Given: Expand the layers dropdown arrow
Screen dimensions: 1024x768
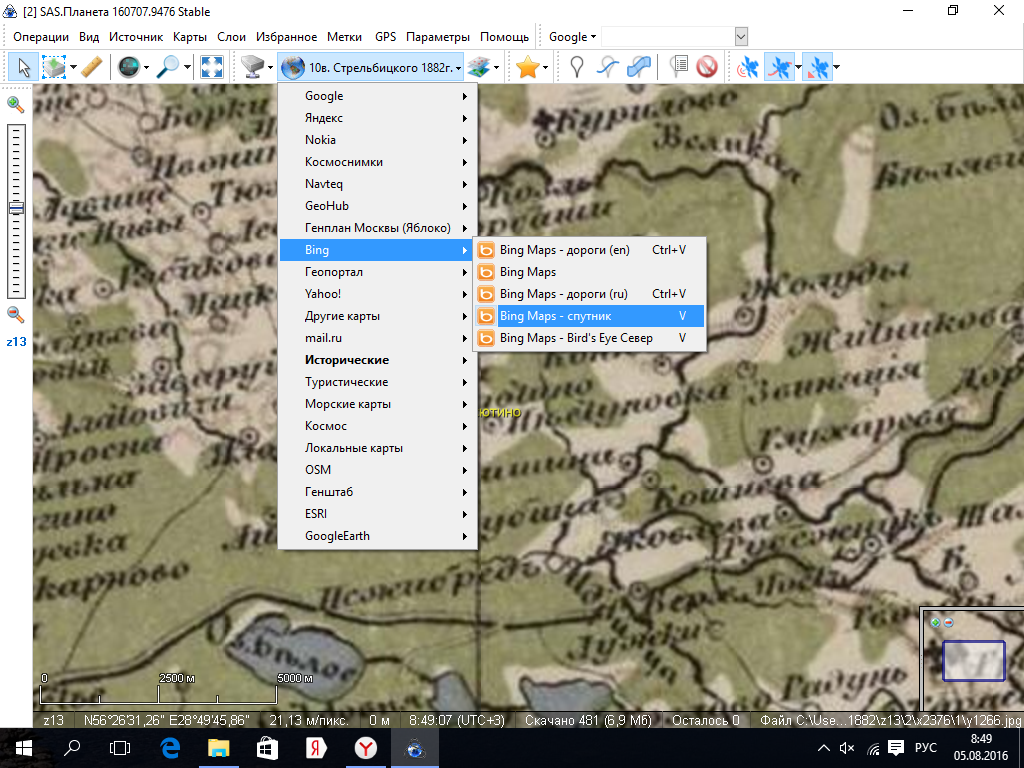Looking at the screenshot, I should [x=496, y=67].
